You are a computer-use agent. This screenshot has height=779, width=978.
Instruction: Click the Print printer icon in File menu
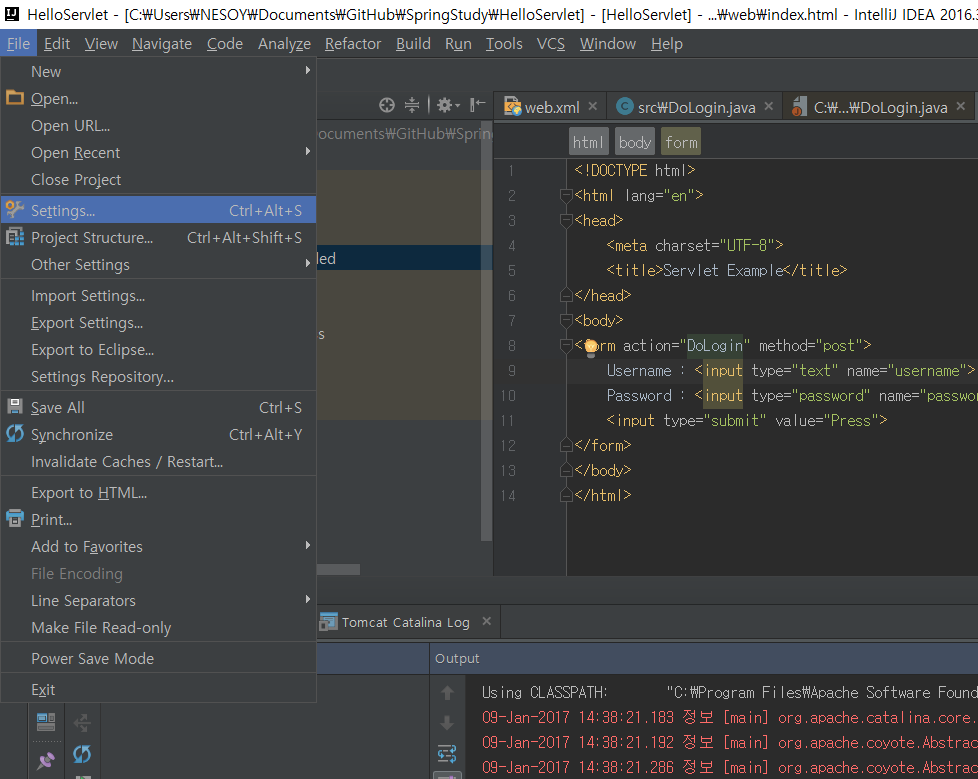click(x=14, y=518)
